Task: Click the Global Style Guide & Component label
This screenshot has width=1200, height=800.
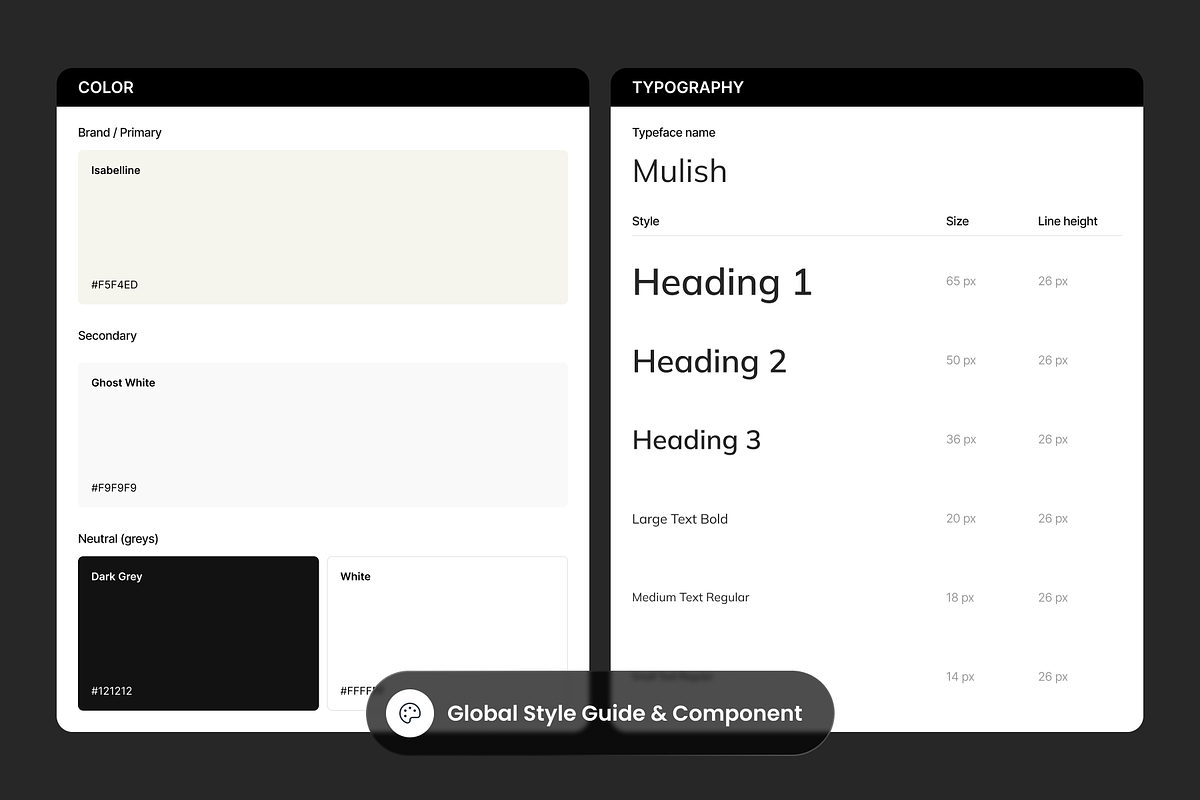Action: point(625,713)
